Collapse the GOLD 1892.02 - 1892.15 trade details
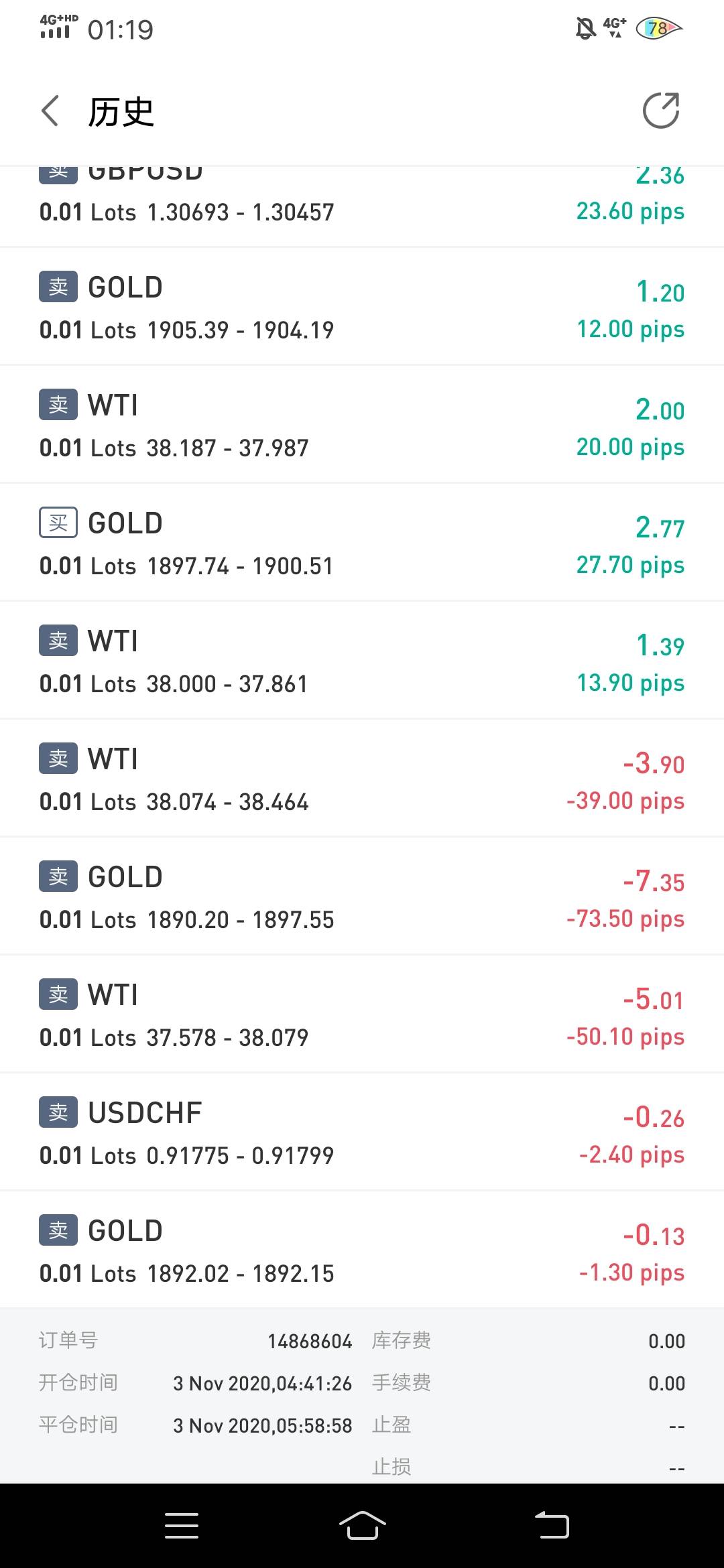 (362, 1250)
